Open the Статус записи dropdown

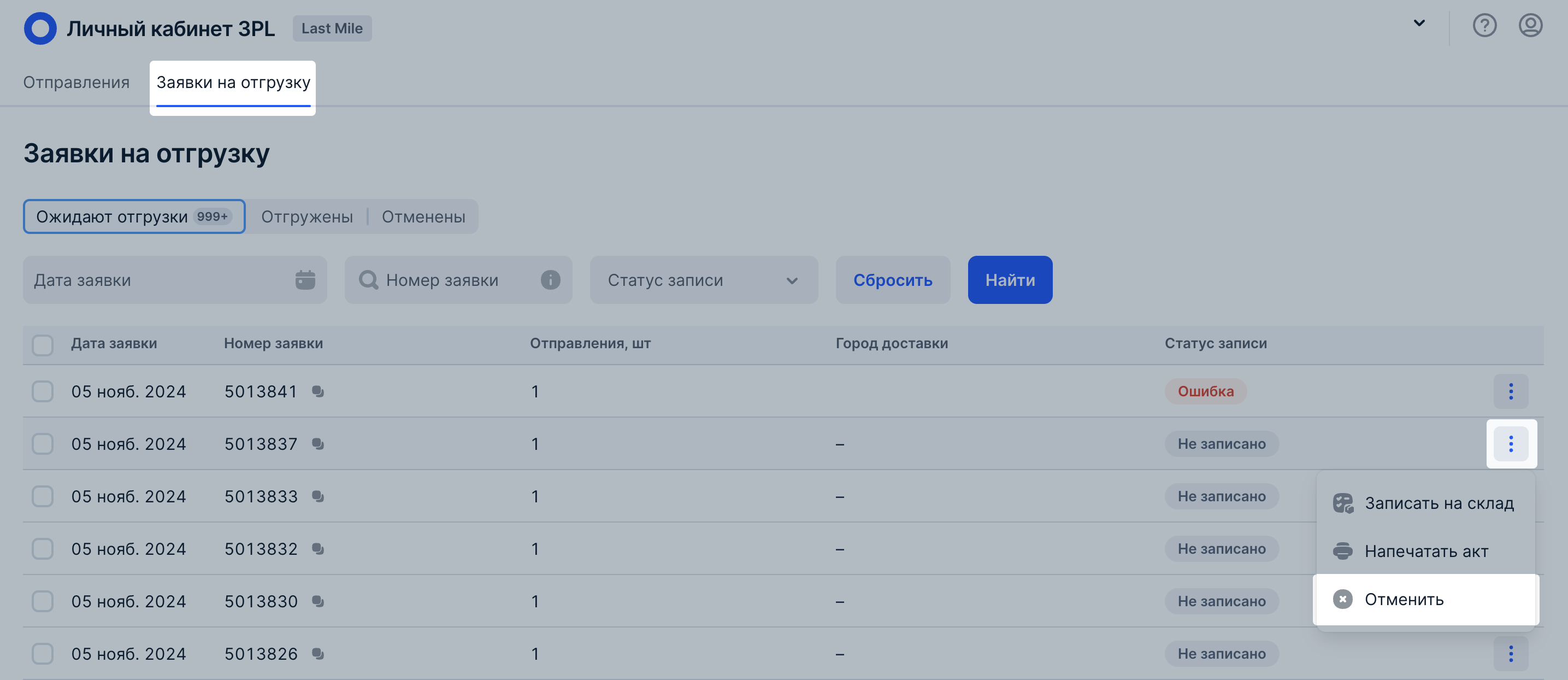pos(704,280)
